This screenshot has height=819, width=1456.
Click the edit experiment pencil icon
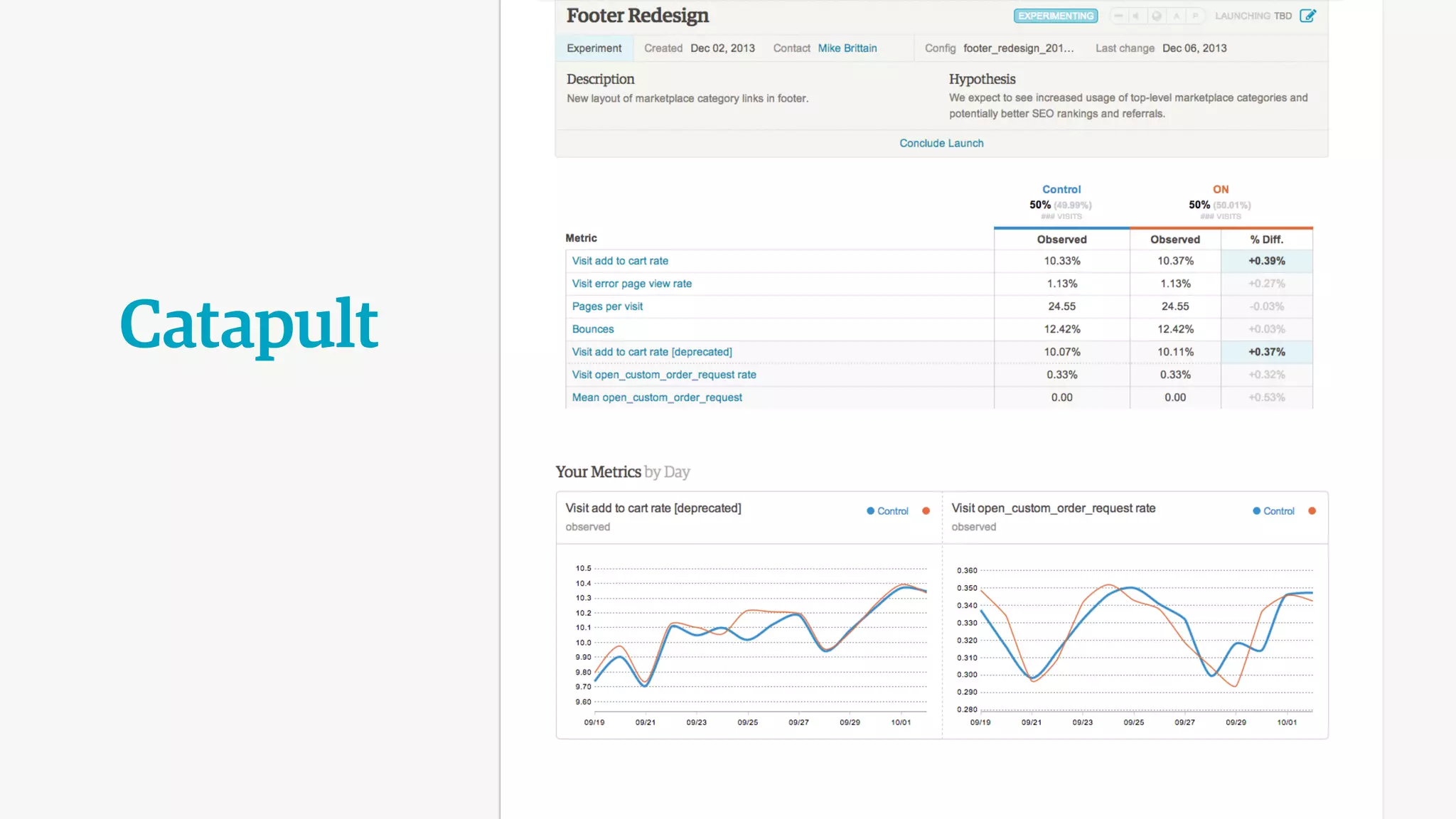click(1307, 16)
